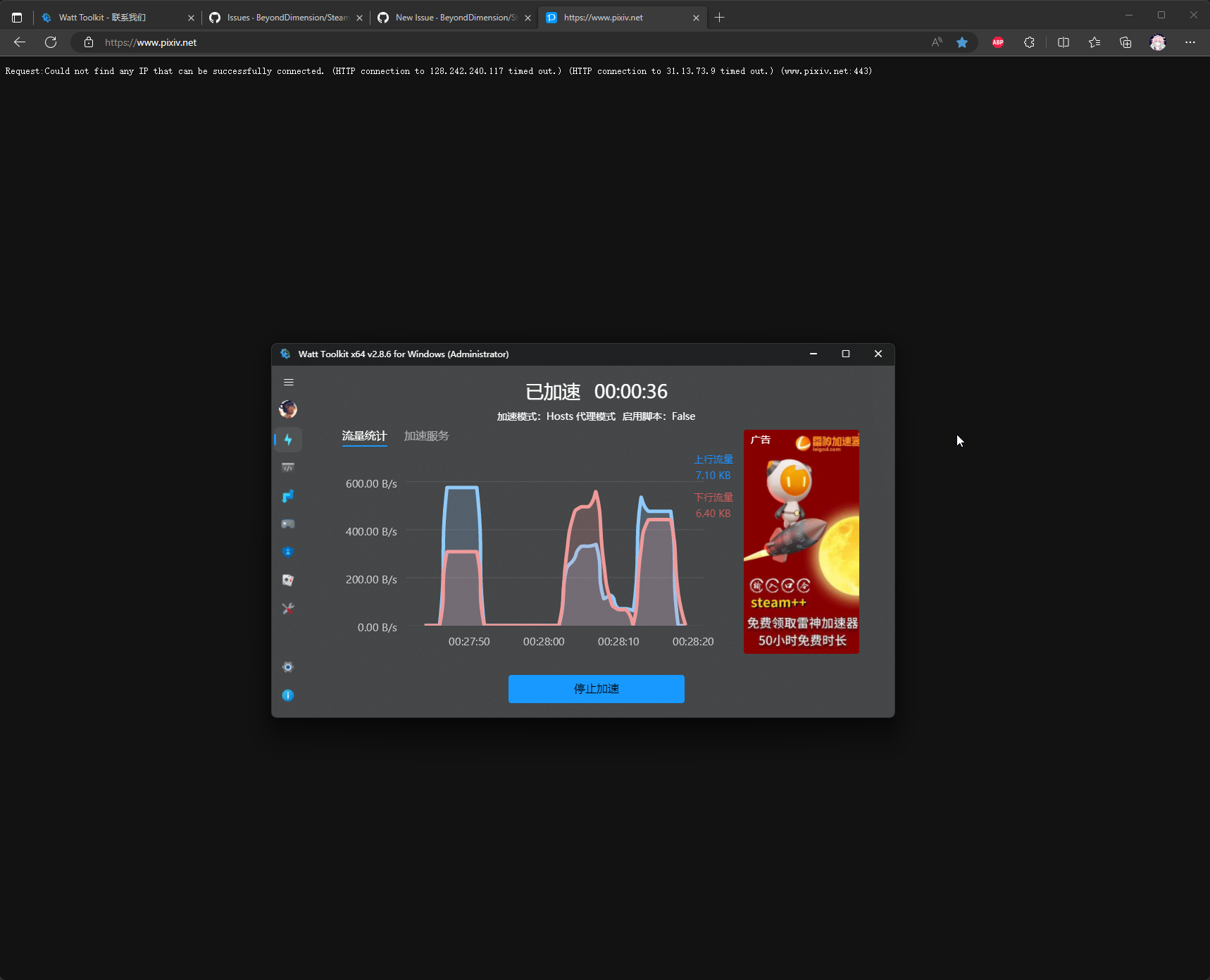This screenshot has height=980, width=1210.
Task: Open the browser ellipsis settings menu
Action: pyautogui.click(x=1192, y=42)
